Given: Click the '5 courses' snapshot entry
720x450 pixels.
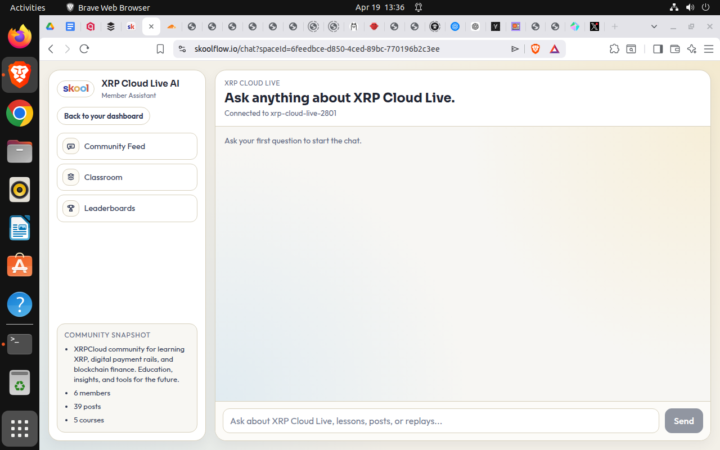Looking at the screenshot, I should click(89, 420).
